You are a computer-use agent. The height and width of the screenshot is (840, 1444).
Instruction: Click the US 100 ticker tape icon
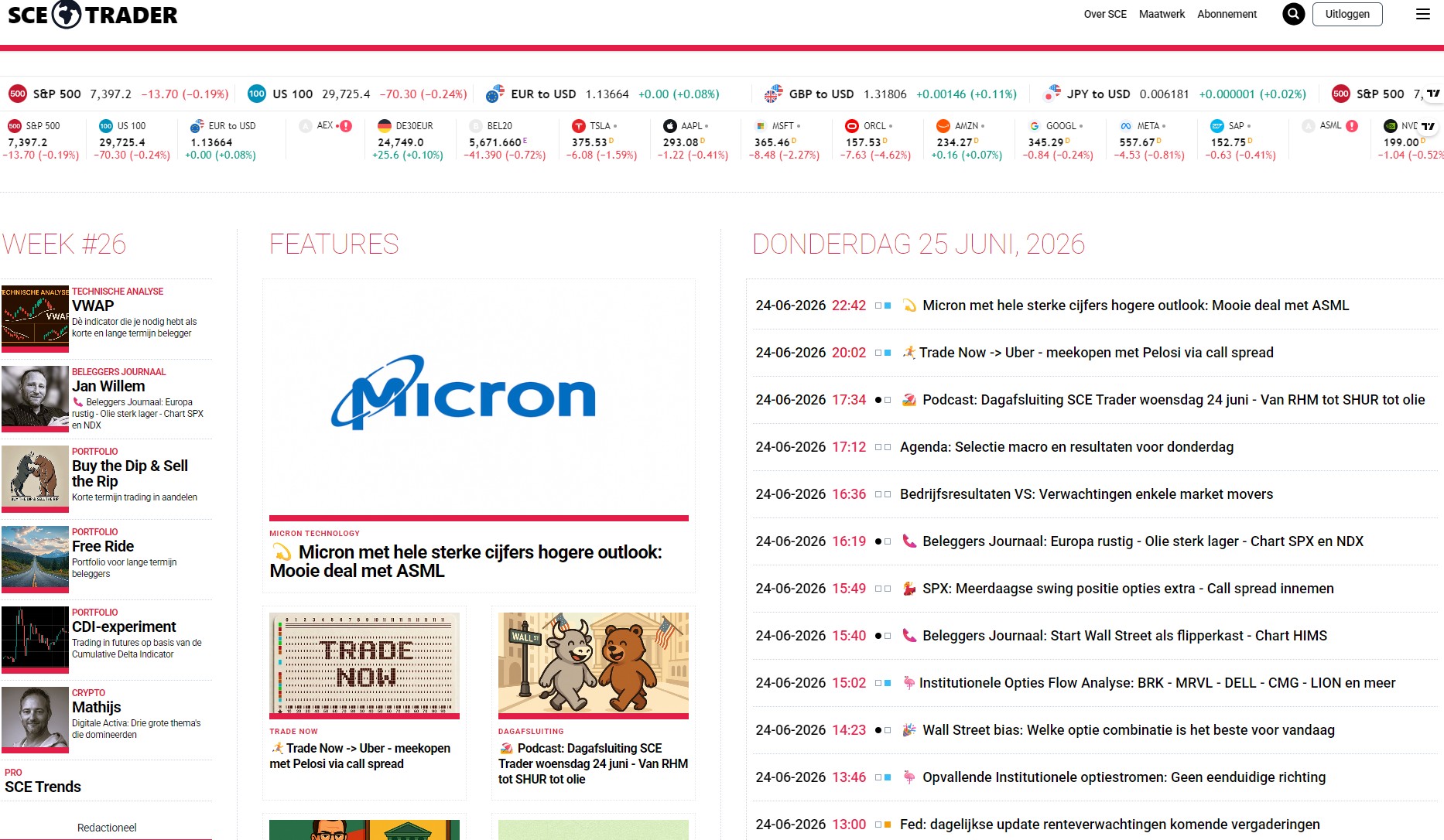pos(257,94)
